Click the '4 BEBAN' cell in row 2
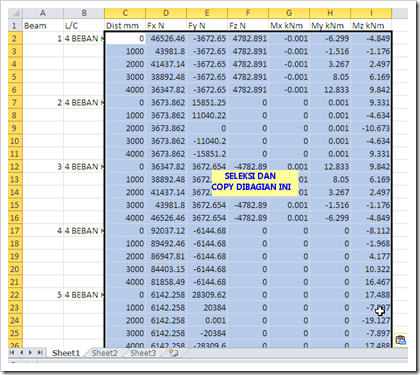The image size is (420, 375). (84, 38)
